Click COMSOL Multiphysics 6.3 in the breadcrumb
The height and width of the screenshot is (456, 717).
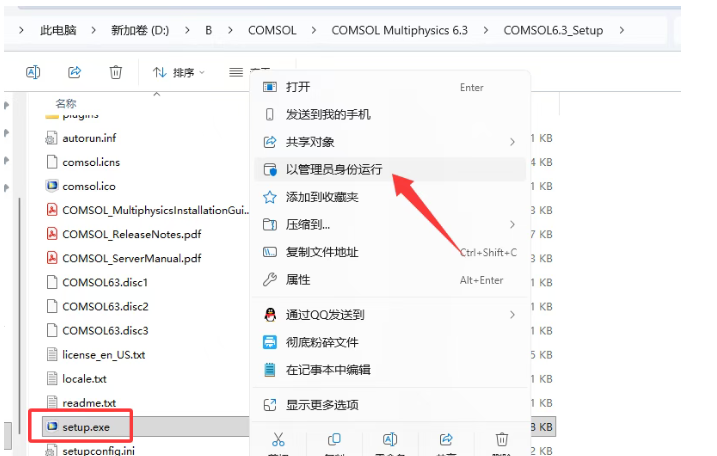point(400,30)
